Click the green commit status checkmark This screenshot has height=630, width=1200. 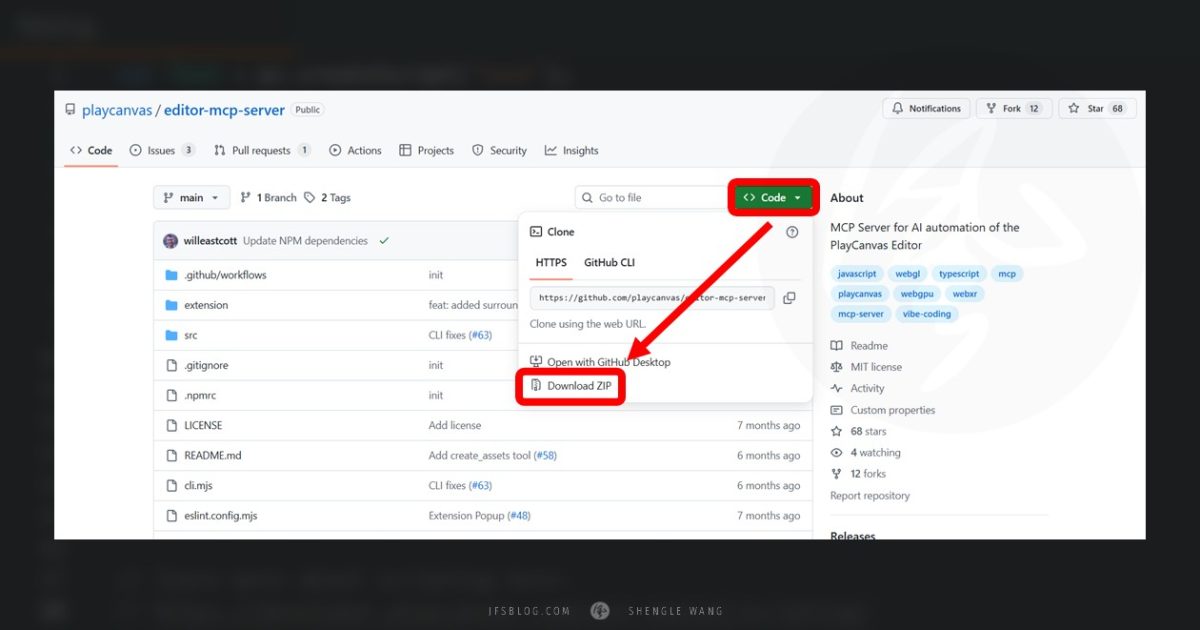[384, 241]
